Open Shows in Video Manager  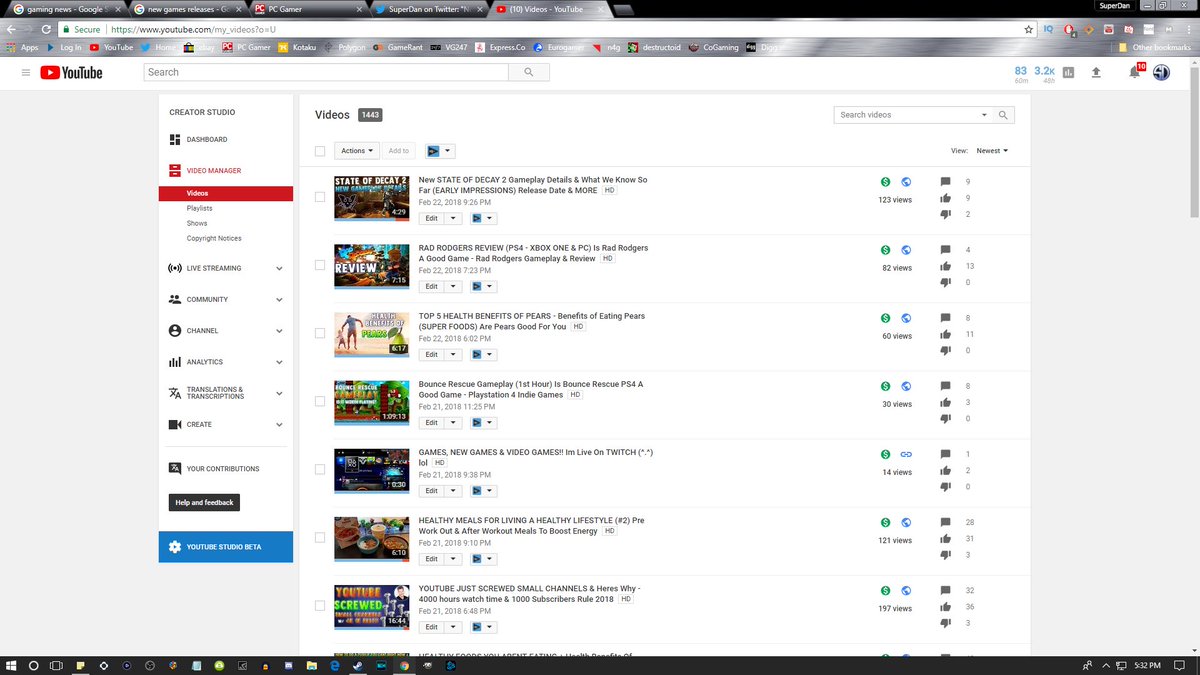197,223
